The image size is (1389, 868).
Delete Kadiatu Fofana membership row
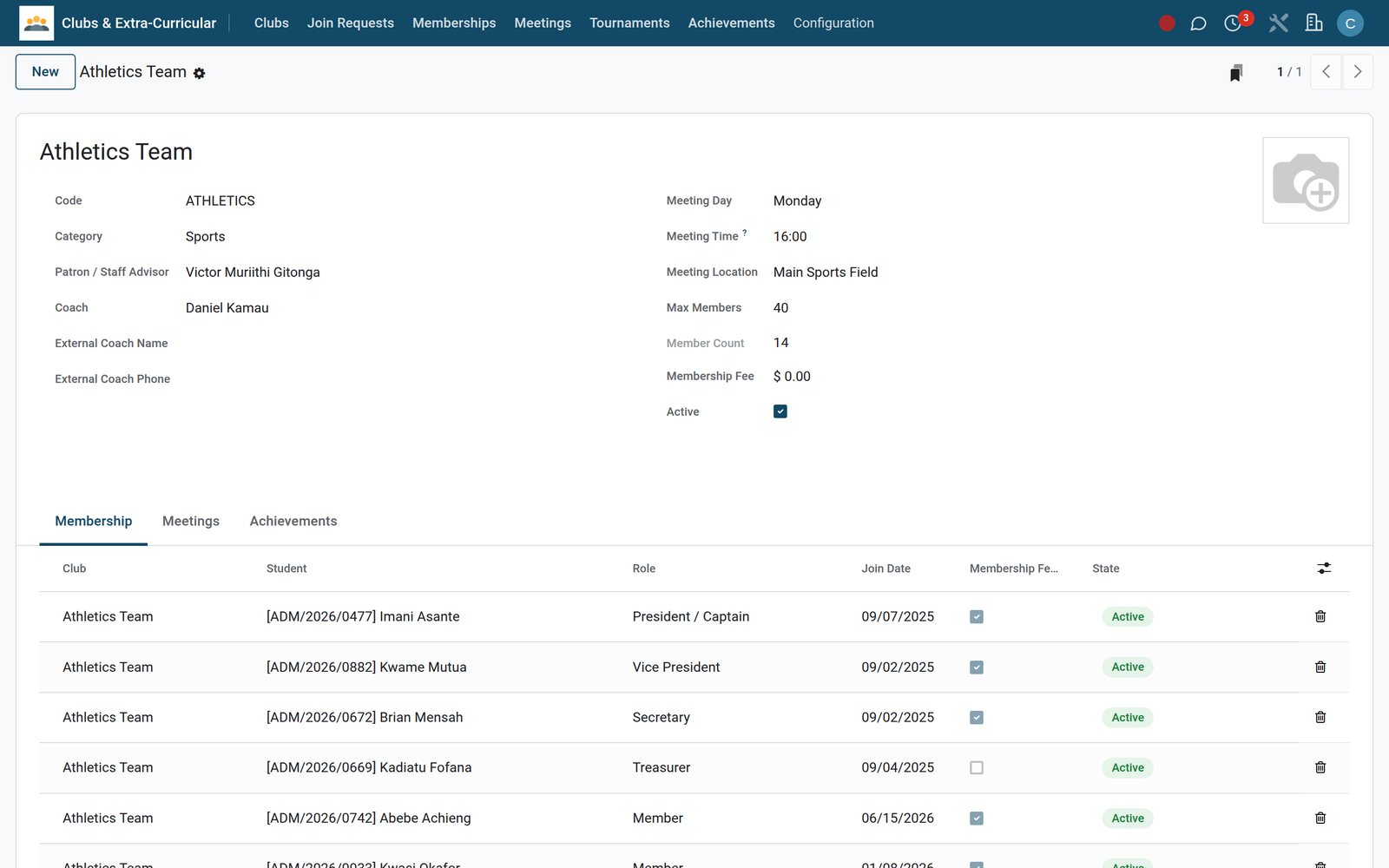pyautogui.click(x=1320, y=767)
